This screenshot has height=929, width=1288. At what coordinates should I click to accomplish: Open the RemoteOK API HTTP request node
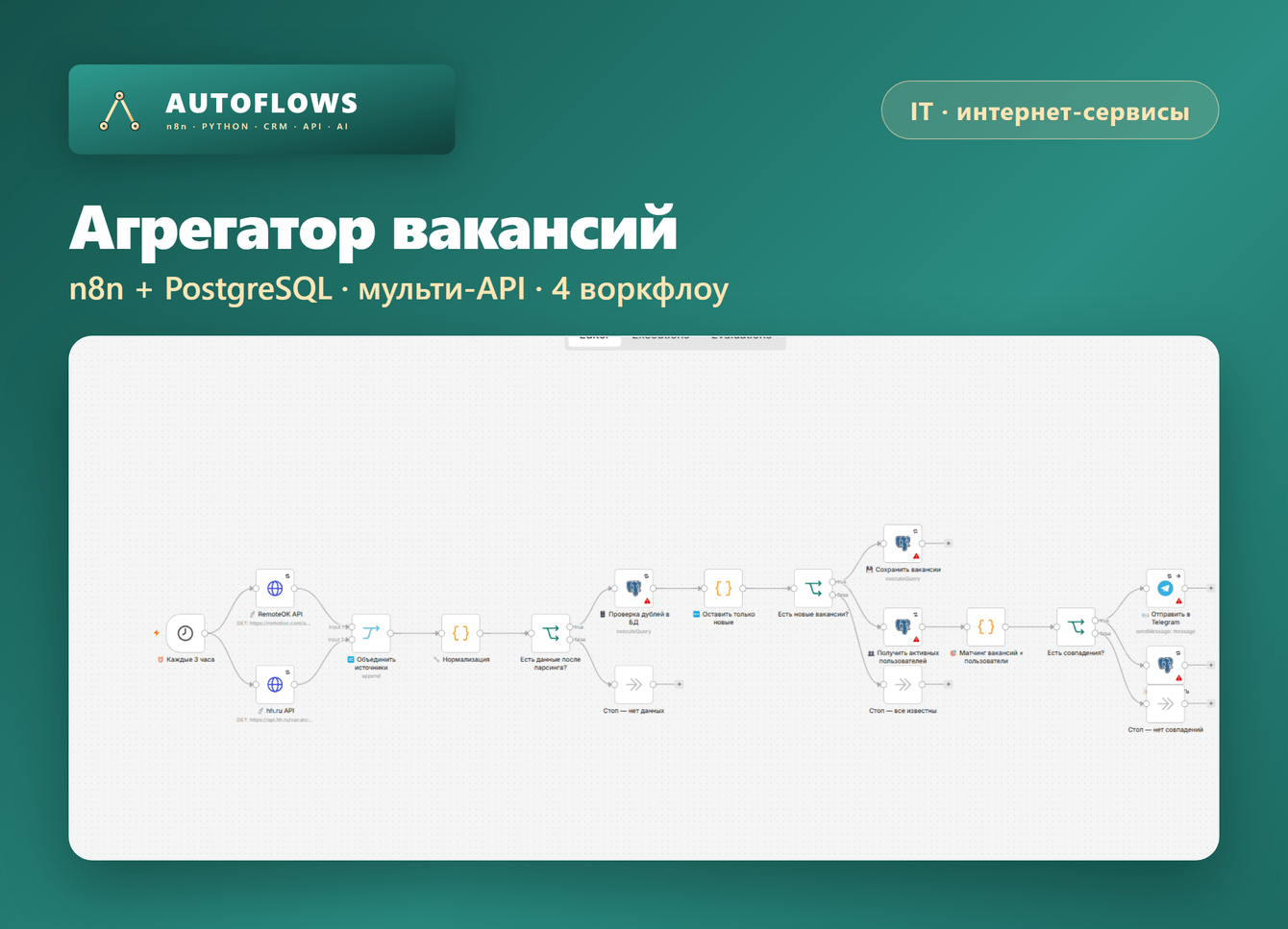pyautogui.click(x=275, y=588)
